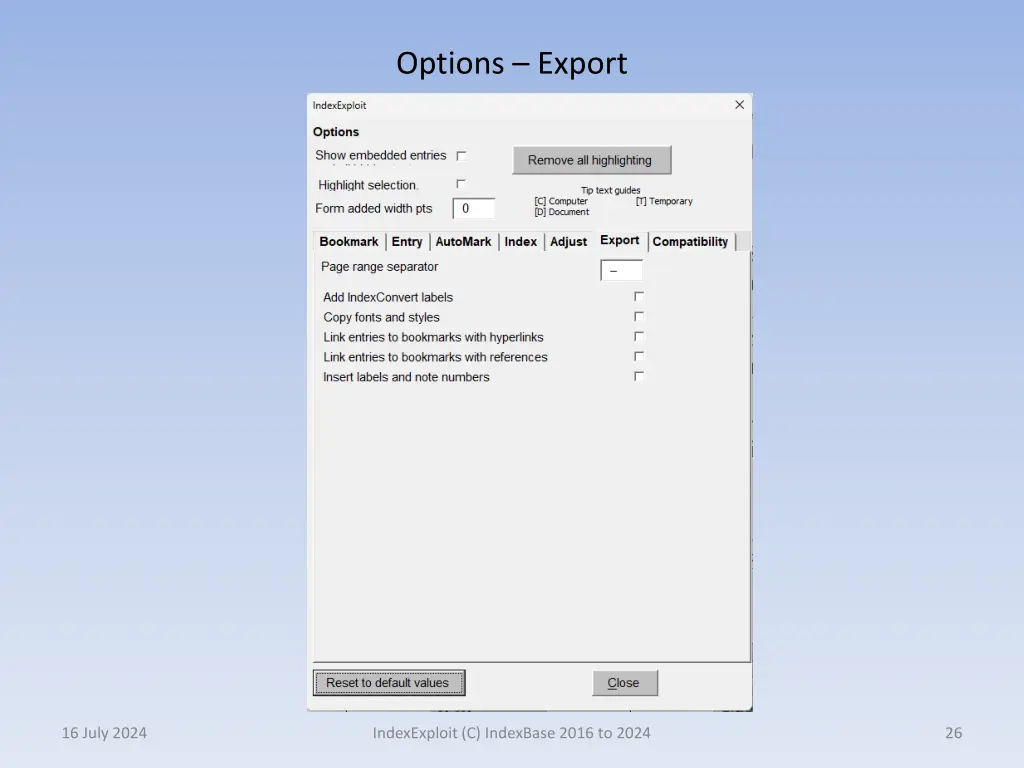The image size is (1024, 768).
Task: Click the Options heading
Action: coord(336,132)
